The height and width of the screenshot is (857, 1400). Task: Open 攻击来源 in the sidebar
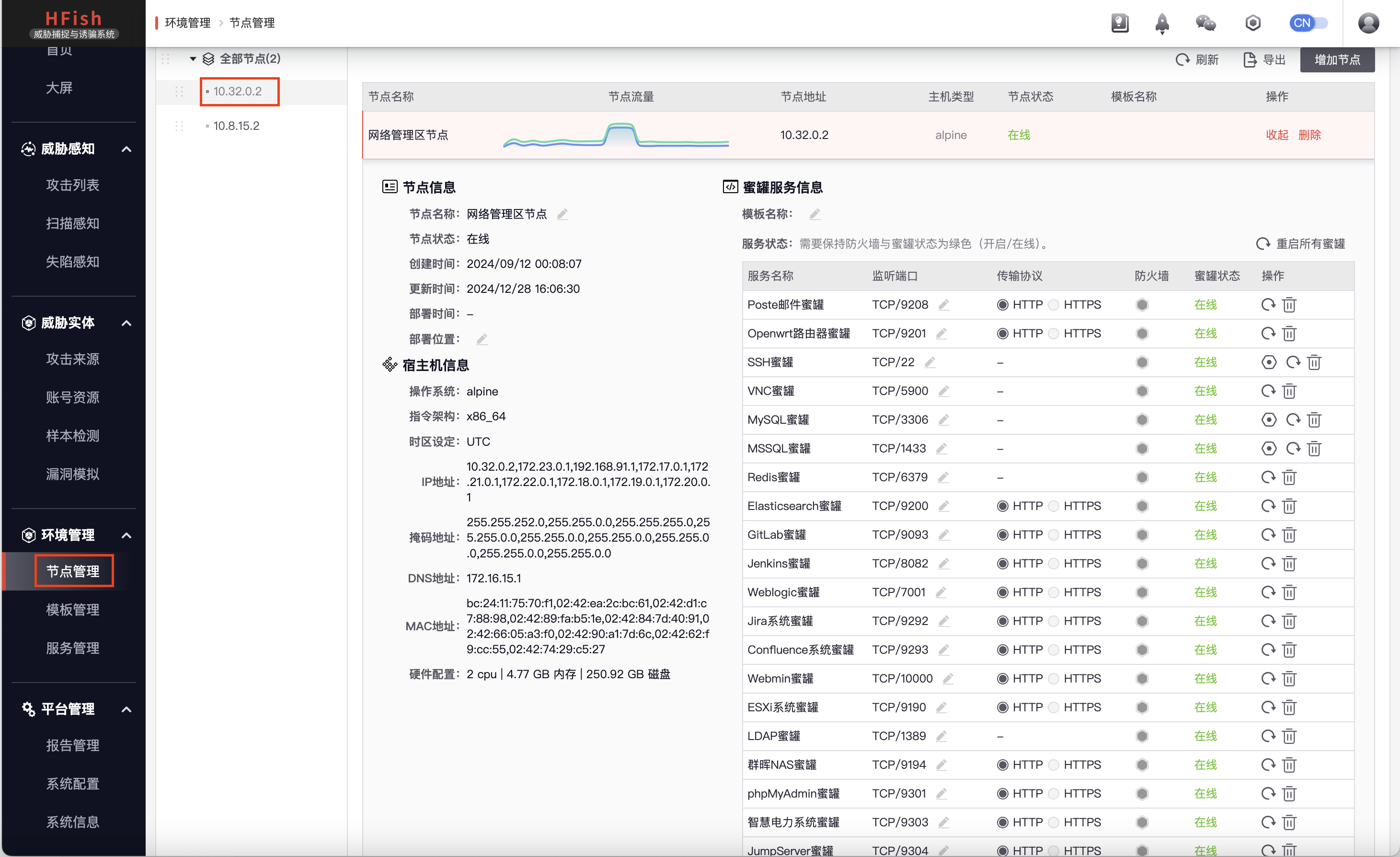pos(73,359)
